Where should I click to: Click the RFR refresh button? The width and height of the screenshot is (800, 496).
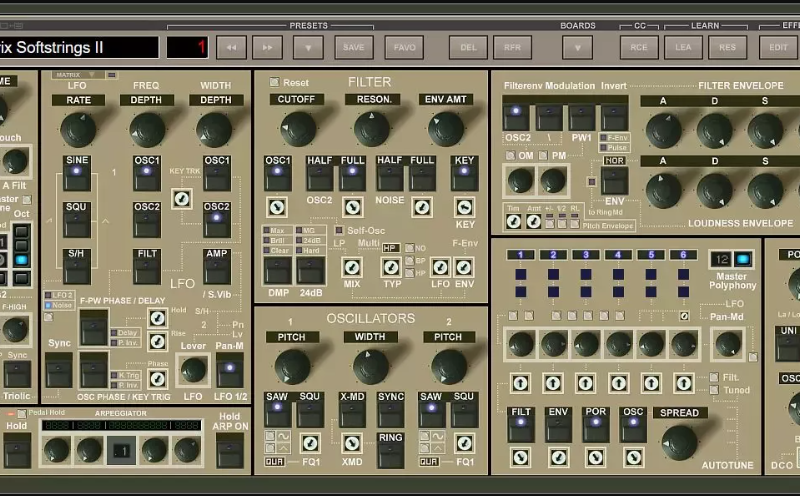512,47
